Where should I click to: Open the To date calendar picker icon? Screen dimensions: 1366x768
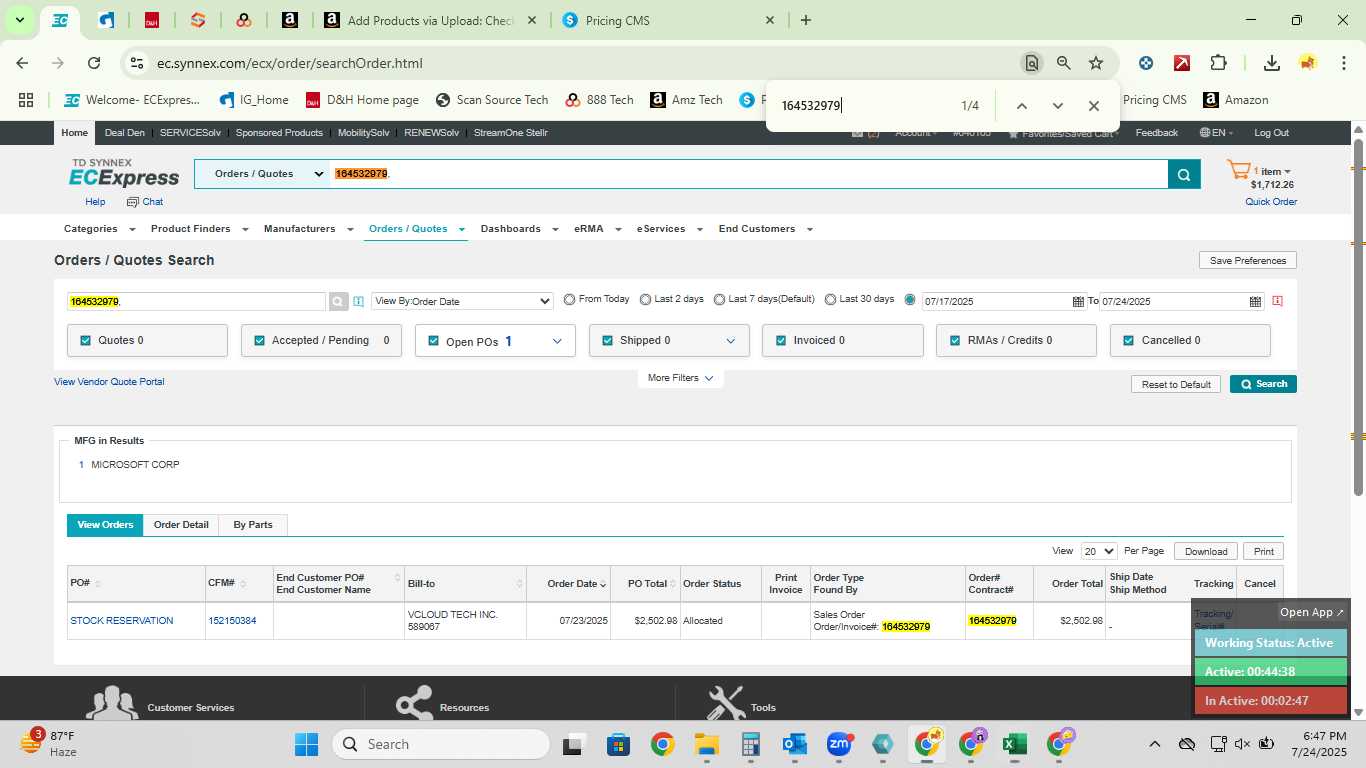[x=1255, y=301]
